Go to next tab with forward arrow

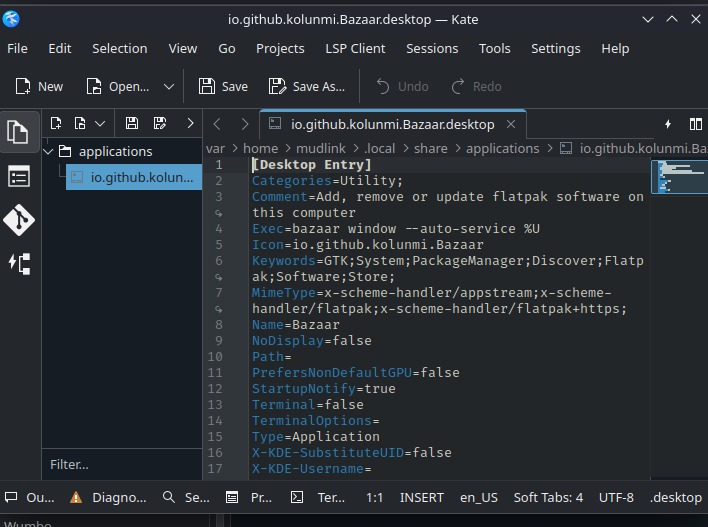click(x=244, y=124)
